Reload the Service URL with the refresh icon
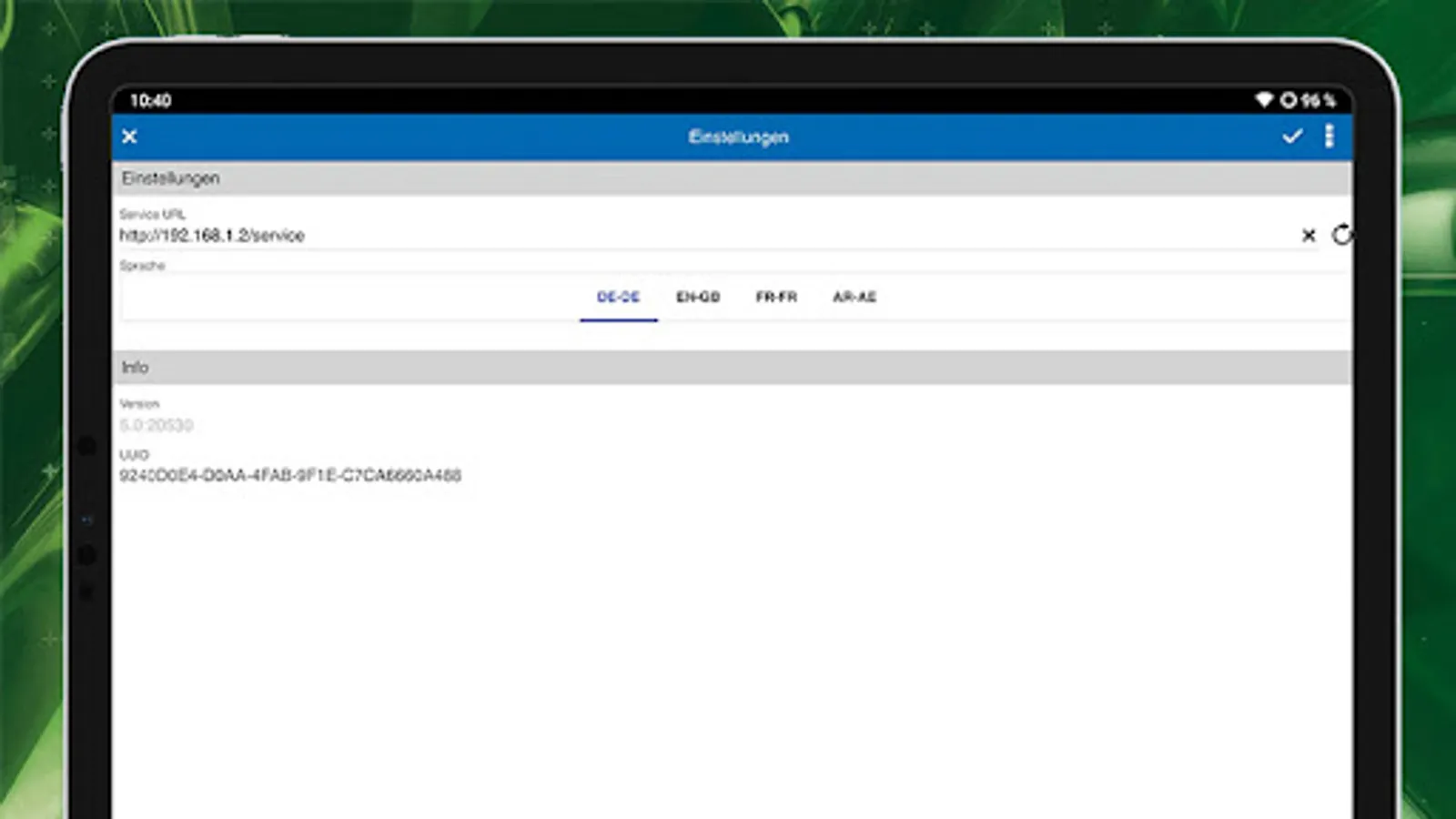This screenshot has width=1456, height=819. click(1341, 235)
